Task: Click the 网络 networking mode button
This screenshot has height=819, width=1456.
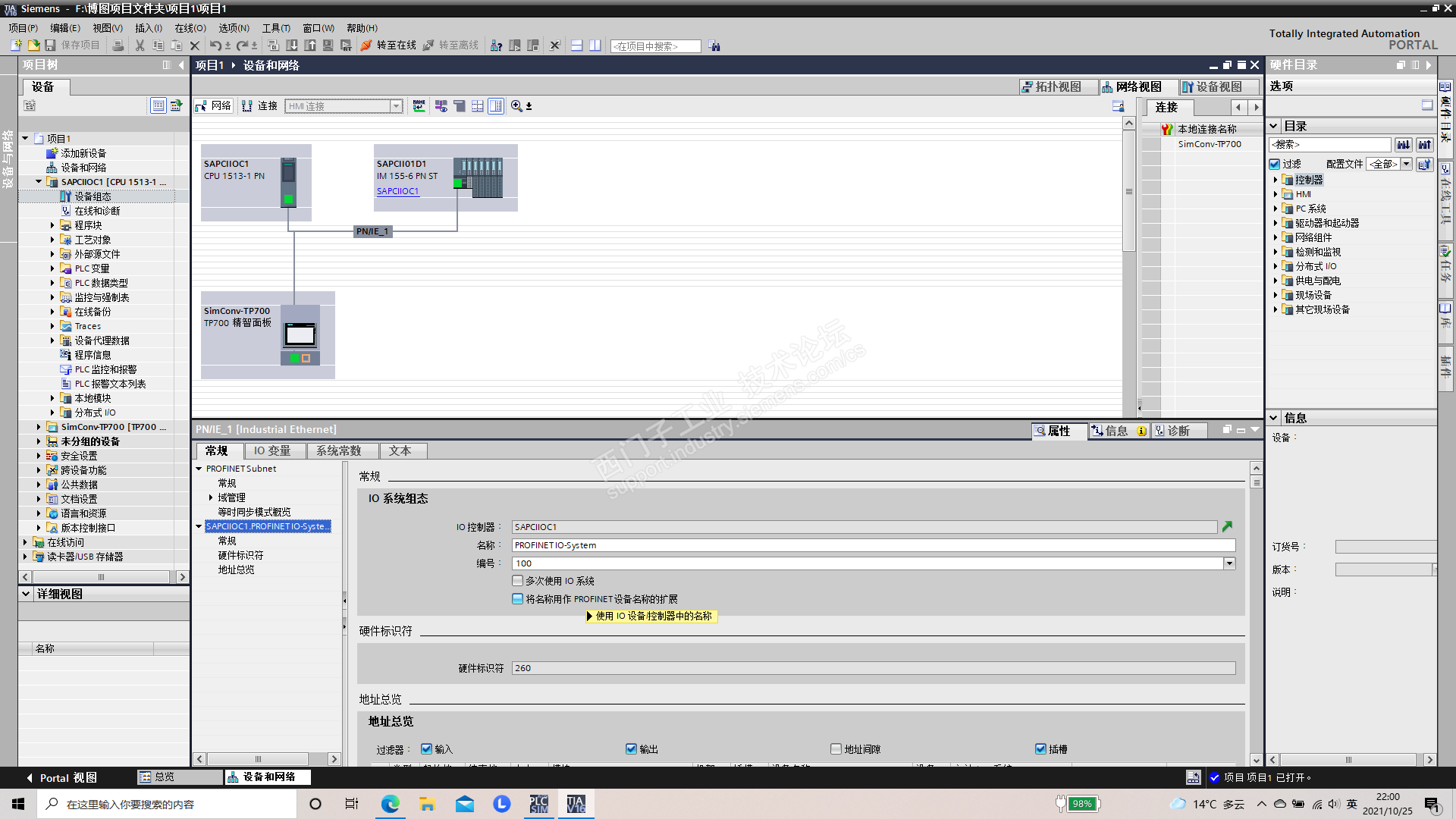Action: point(213,106)
